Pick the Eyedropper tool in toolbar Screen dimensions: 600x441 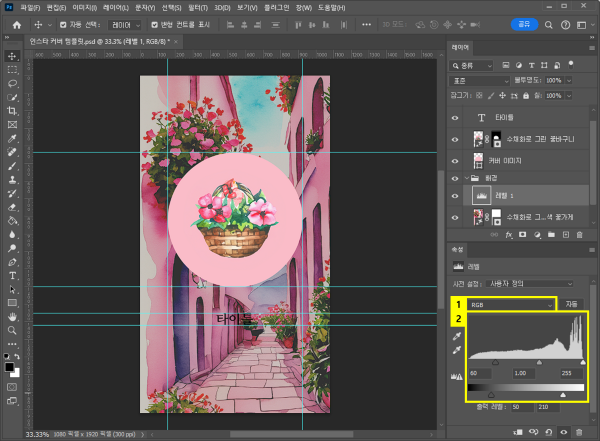click(12, 139)
